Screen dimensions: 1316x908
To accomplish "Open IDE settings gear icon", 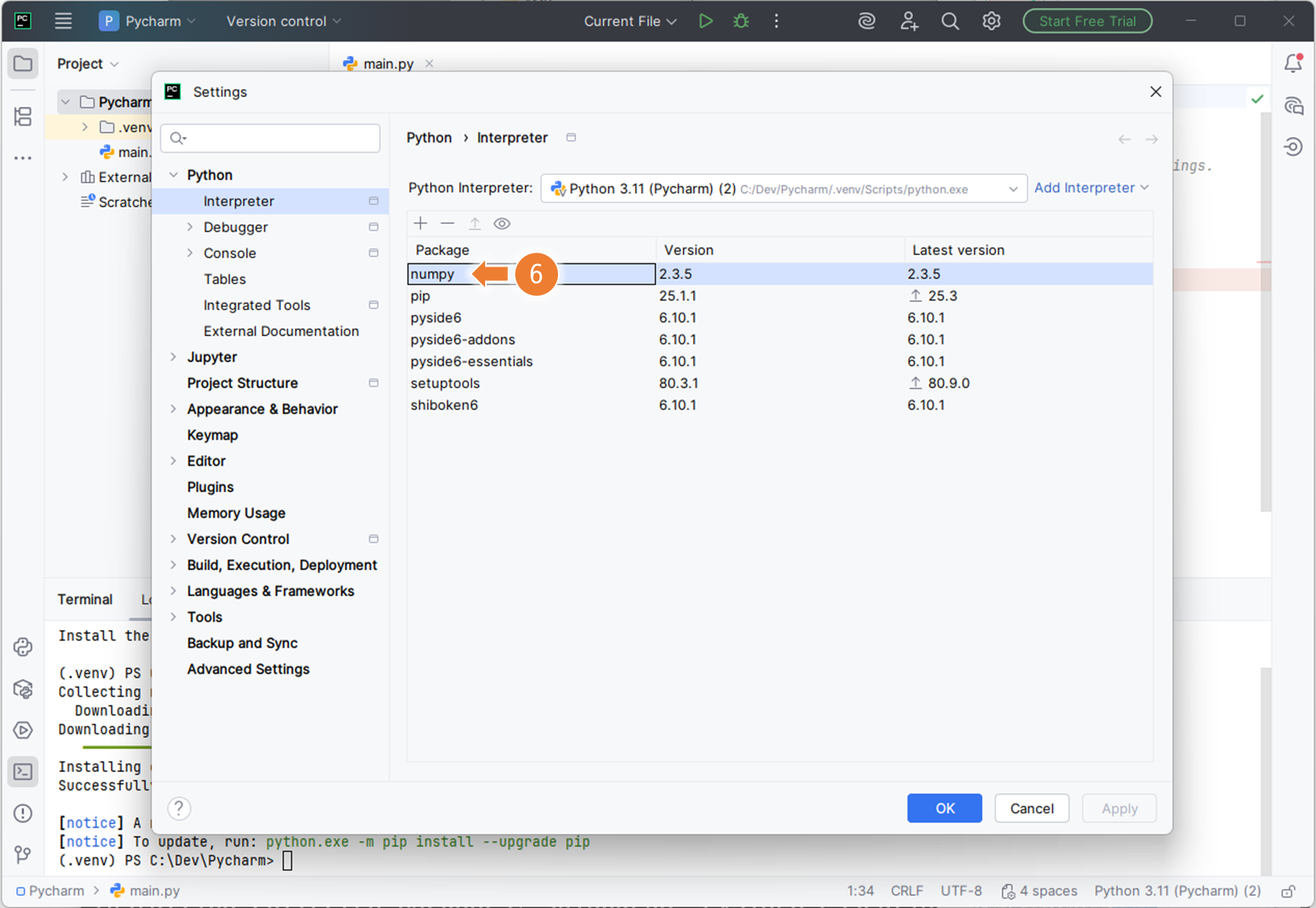I will tap(991, 21).
